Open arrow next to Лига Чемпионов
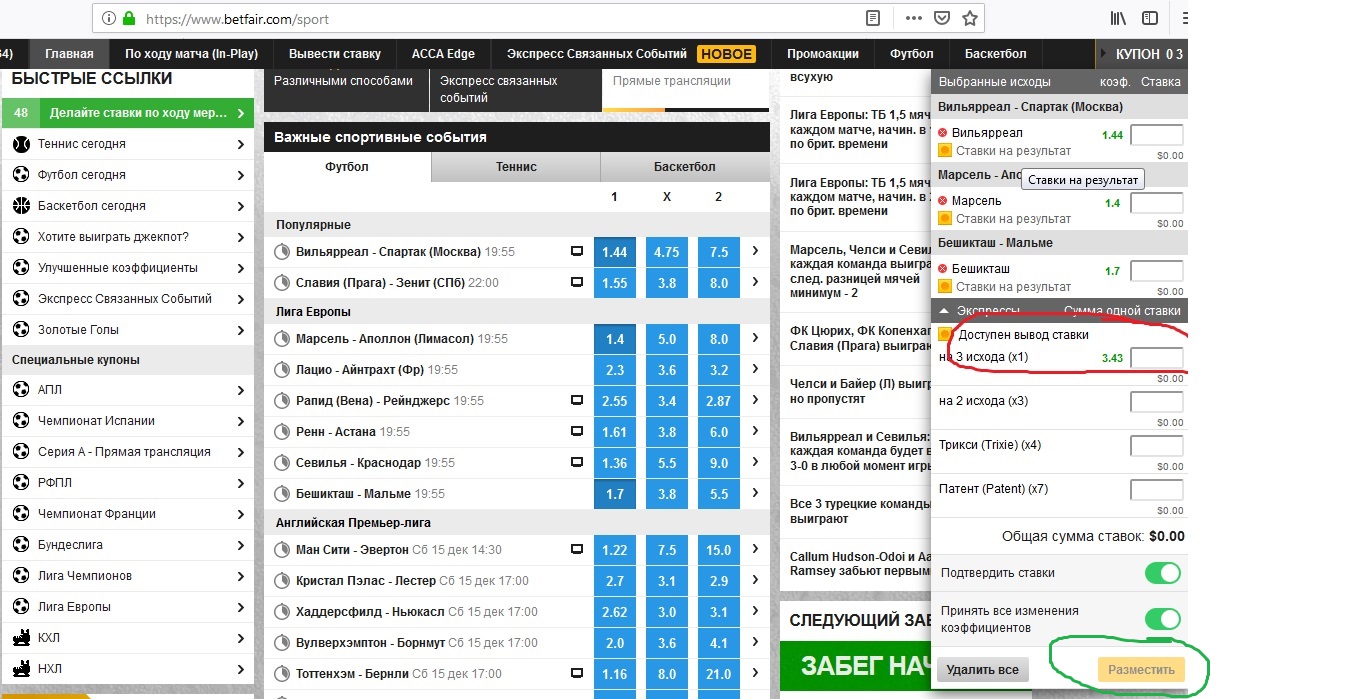The width and height of the screenshot is (1346, 699). pos(241,576)
